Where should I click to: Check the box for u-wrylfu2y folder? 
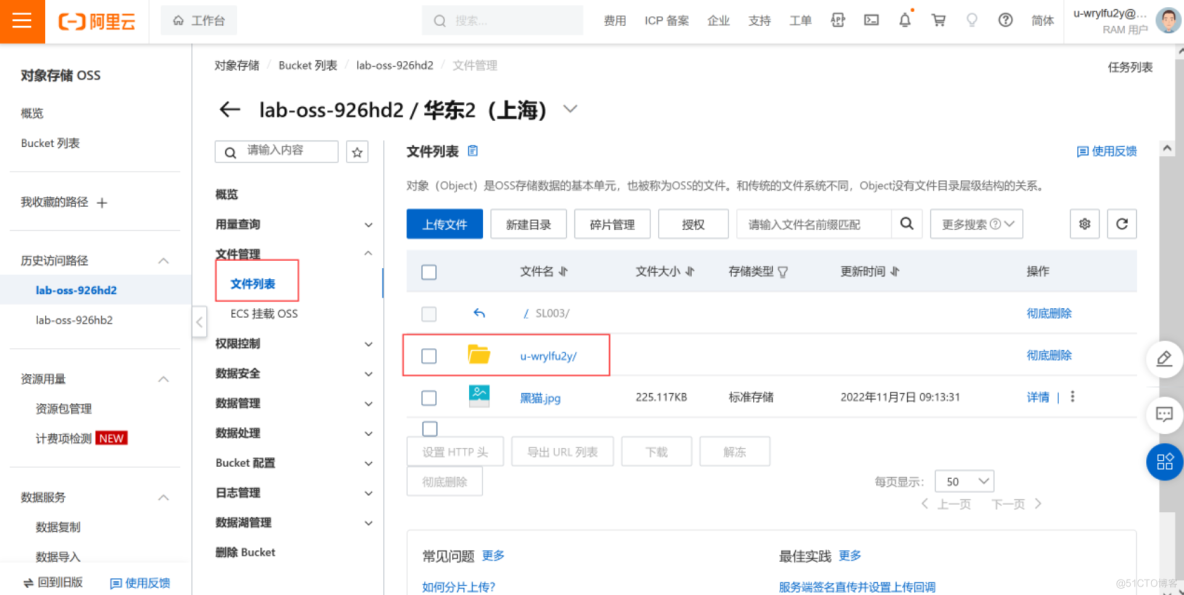pos(429,355)
